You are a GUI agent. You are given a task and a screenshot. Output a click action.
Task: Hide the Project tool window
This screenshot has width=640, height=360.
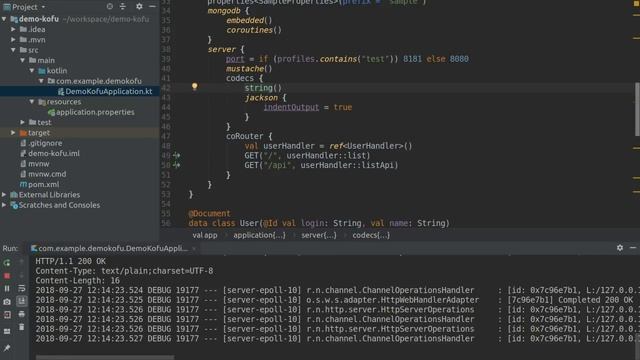[x=152, y=7]
